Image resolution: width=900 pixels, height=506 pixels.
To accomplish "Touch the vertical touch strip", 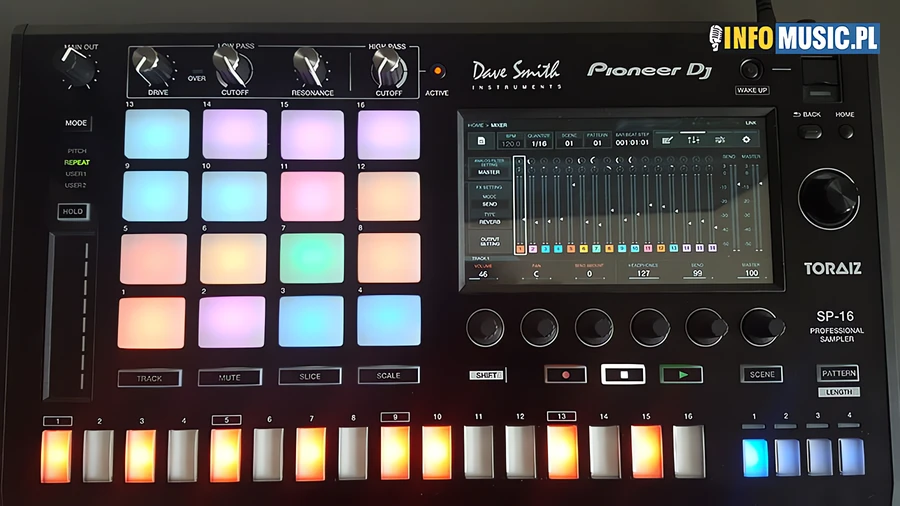I will pyautogui.click(x=70, y=317).
